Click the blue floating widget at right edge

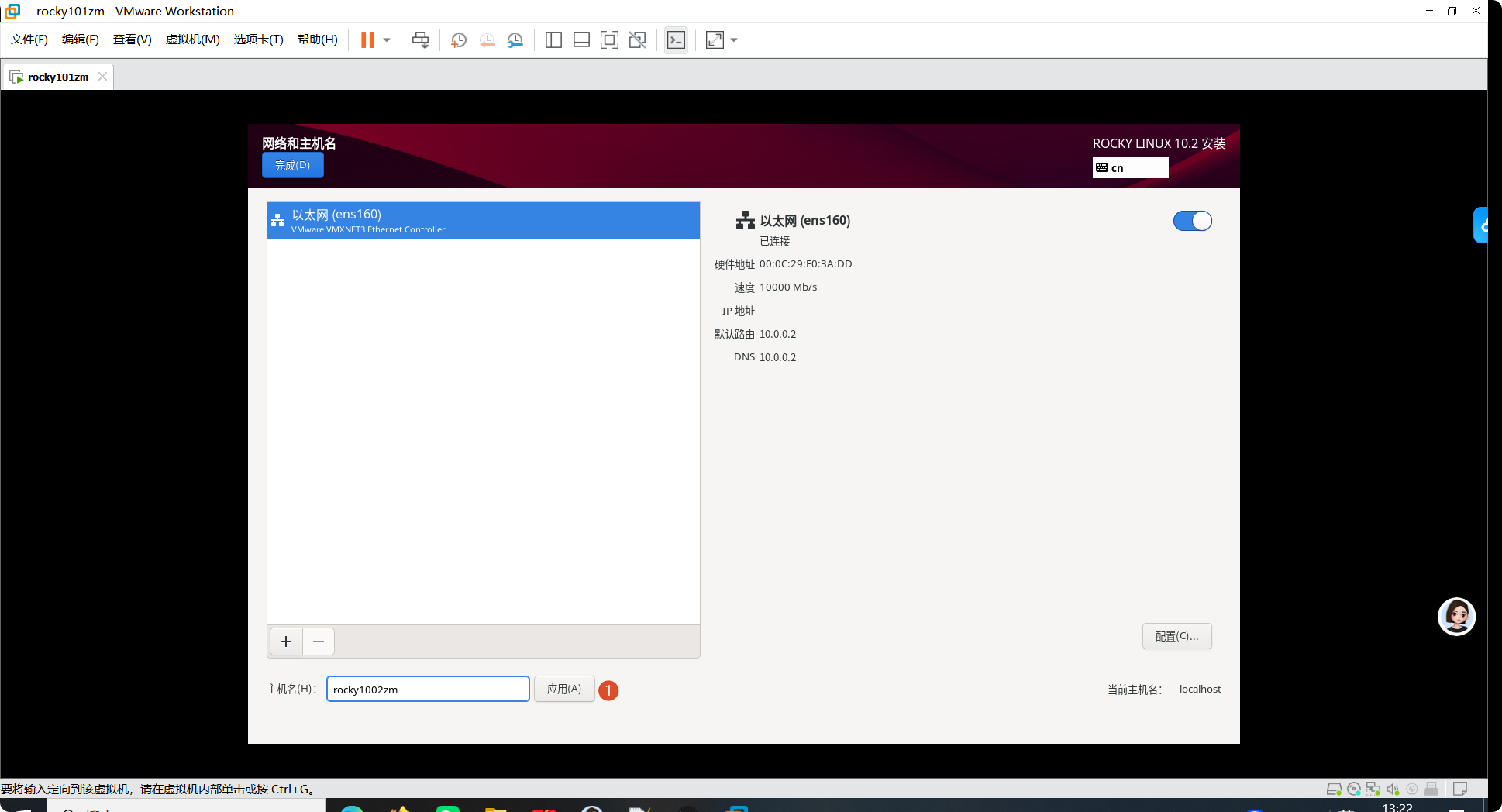tap(1481, 225)
